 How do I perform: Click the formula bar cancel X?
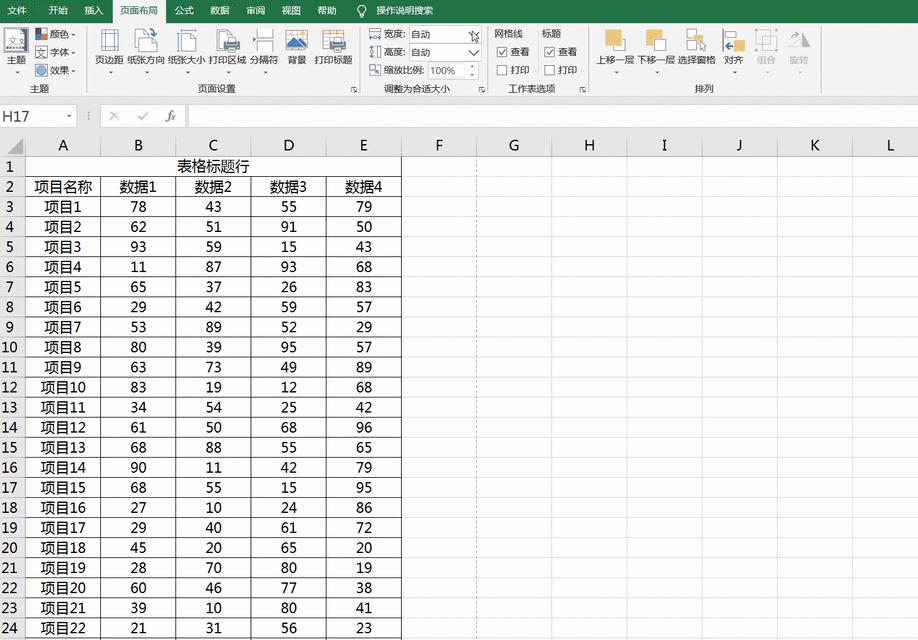click(x=114, y=116)
